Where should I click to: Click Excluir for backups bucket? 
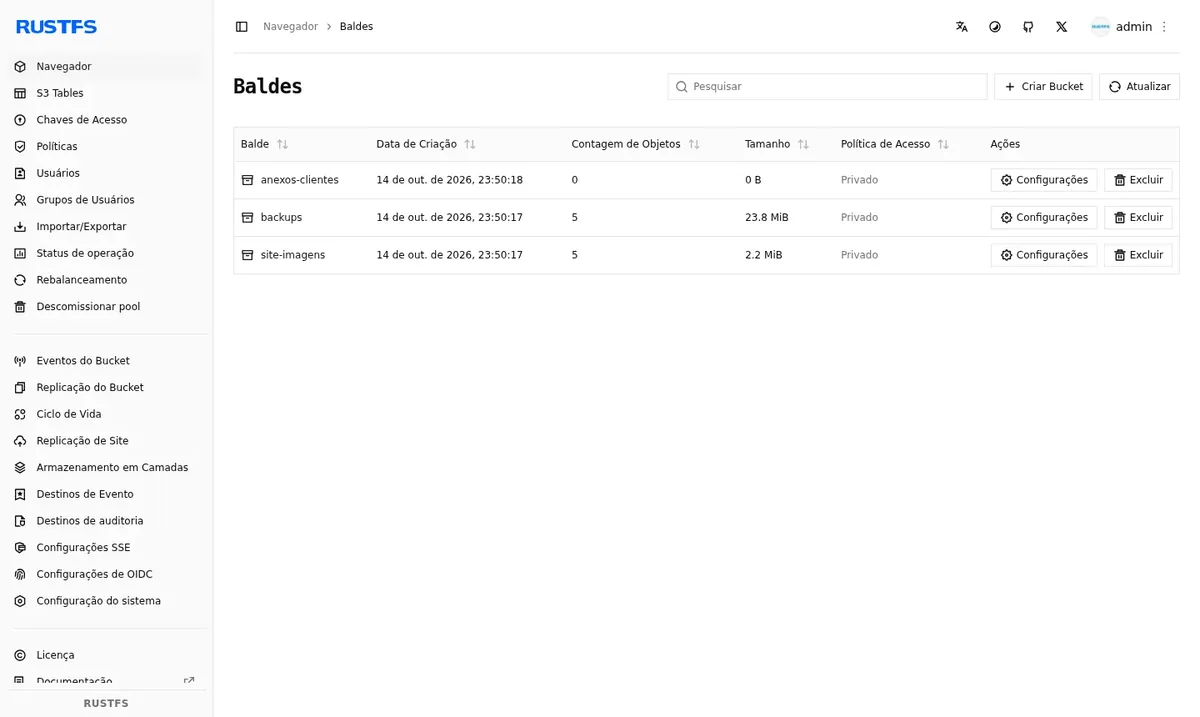1138,217
